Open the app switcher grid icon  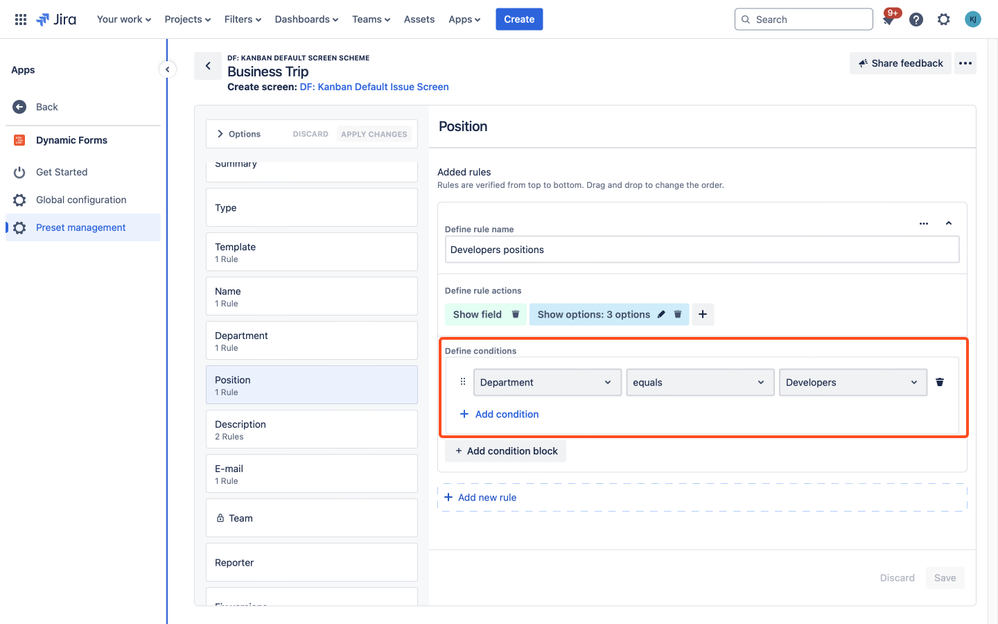tap(20, 19)
